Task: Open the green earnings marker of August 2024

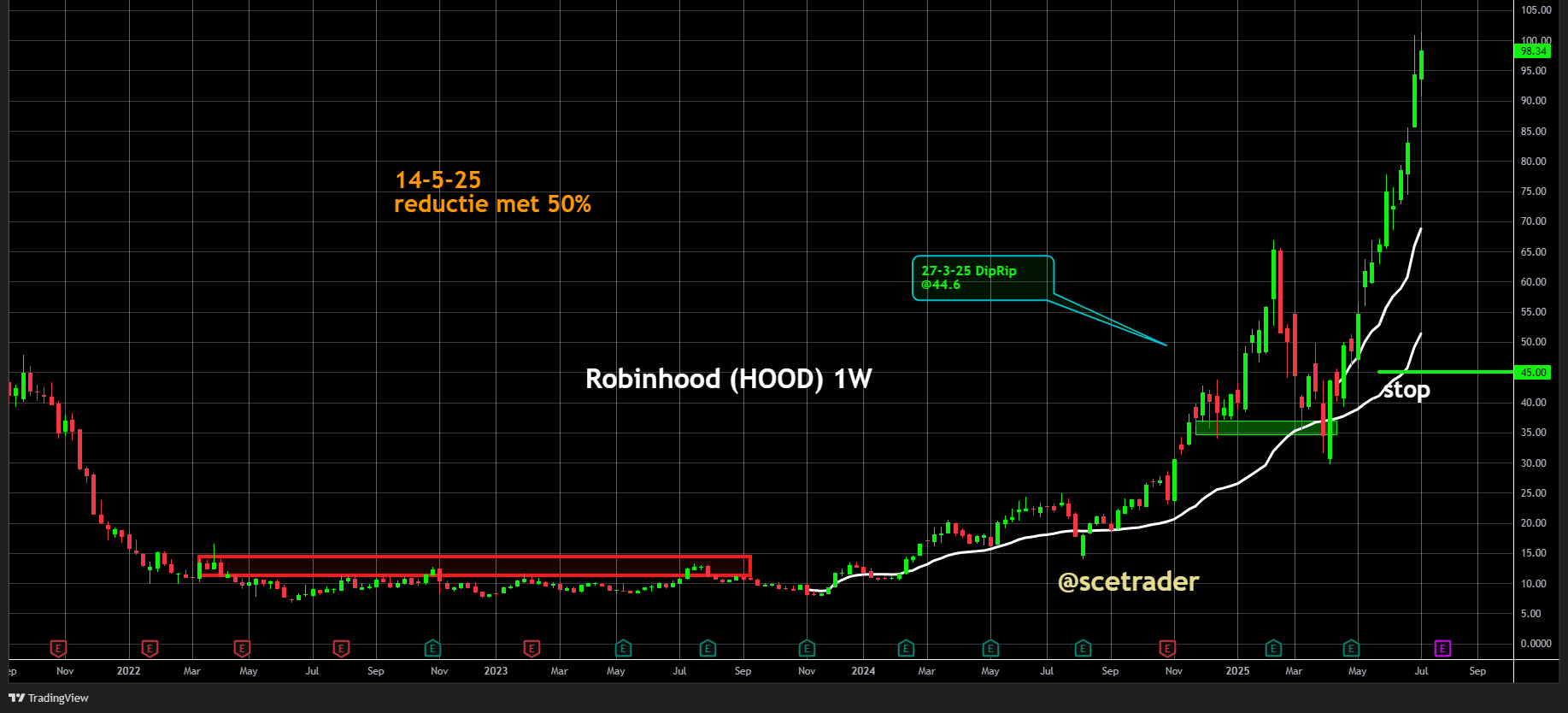Action: click(1083, 649)
